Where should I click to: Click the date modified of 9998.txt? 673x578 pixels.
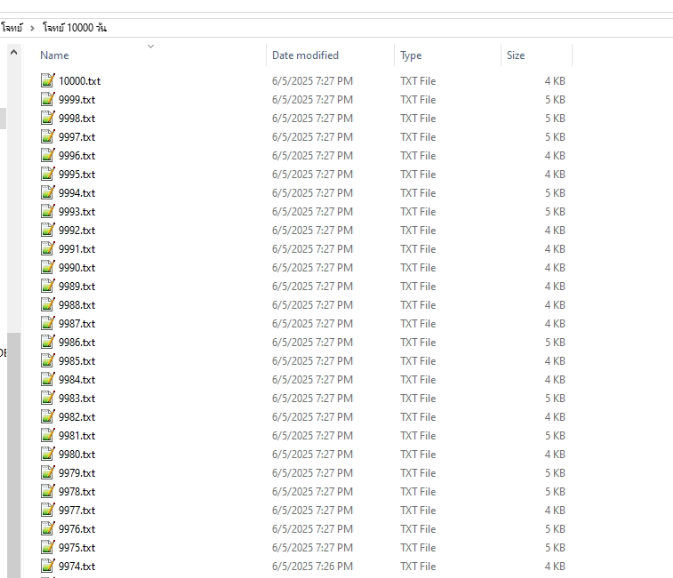[312, 118]
